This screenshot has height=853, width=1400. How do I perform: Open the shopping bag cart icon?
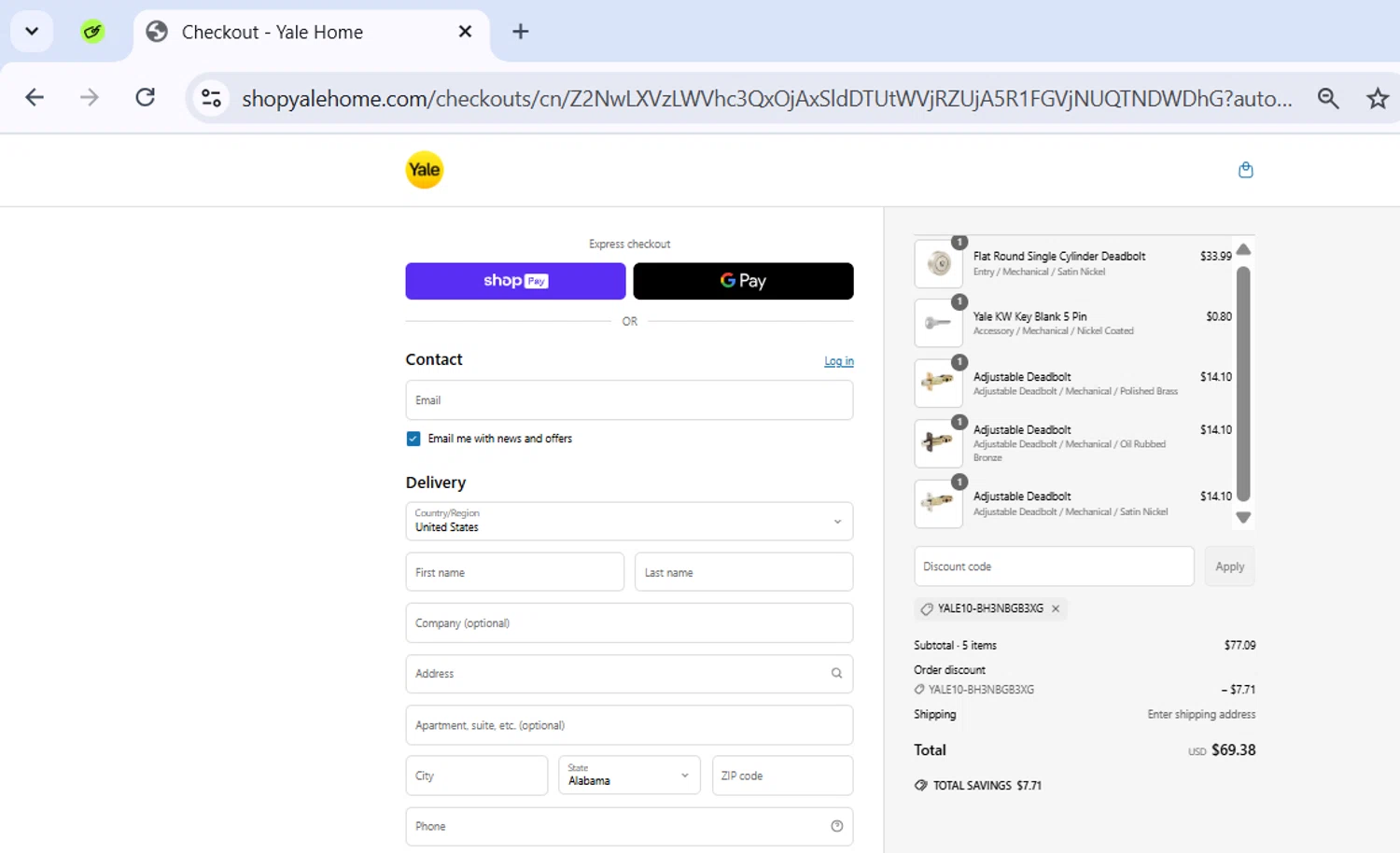(1245, 170)
